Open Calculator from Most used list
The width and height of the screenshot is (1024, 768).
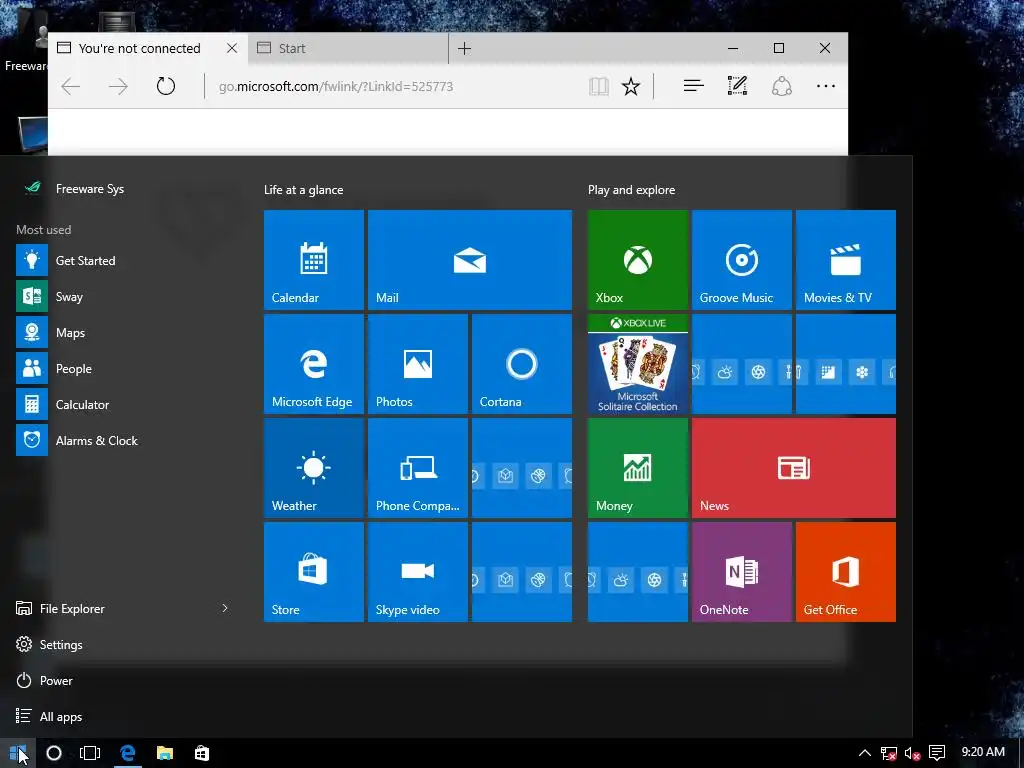pyautogui.click(x=124, y=404)
